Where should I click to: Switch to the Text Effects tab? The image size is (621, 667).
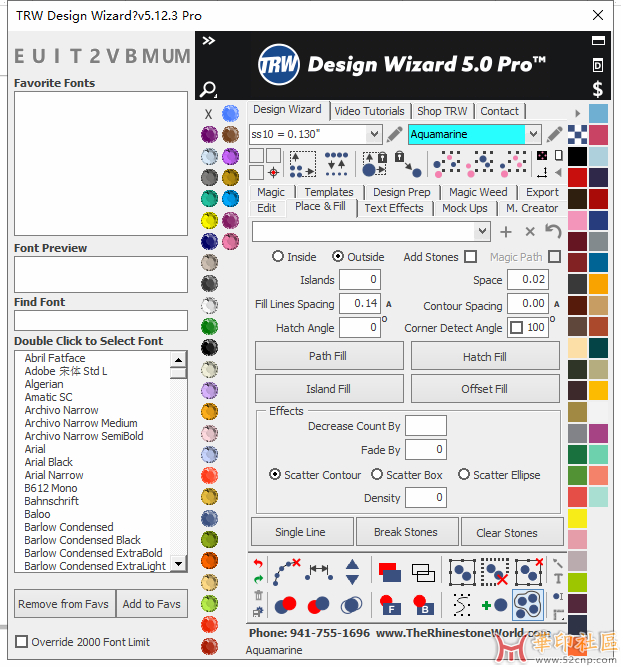pyautogui.click(x=394, y=208)
